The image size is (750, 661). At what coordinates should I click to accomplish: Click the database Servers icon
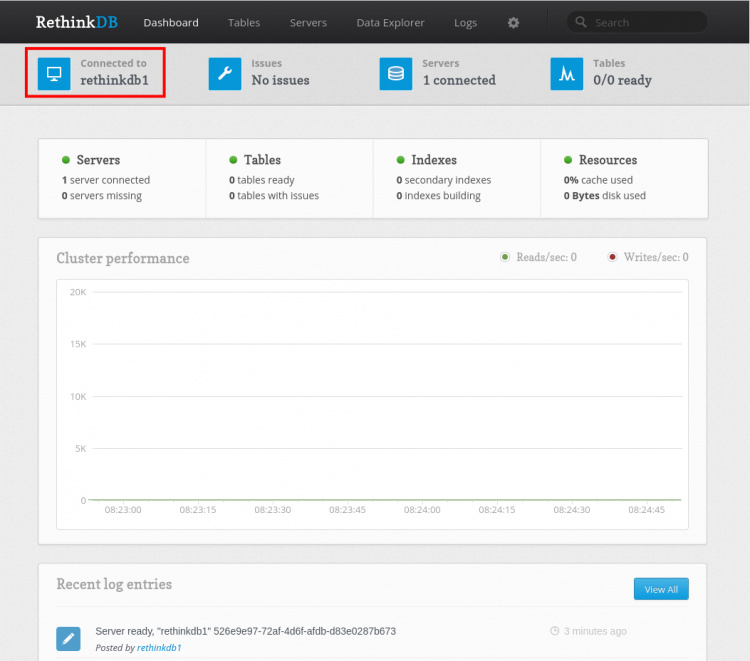(396, 73)
